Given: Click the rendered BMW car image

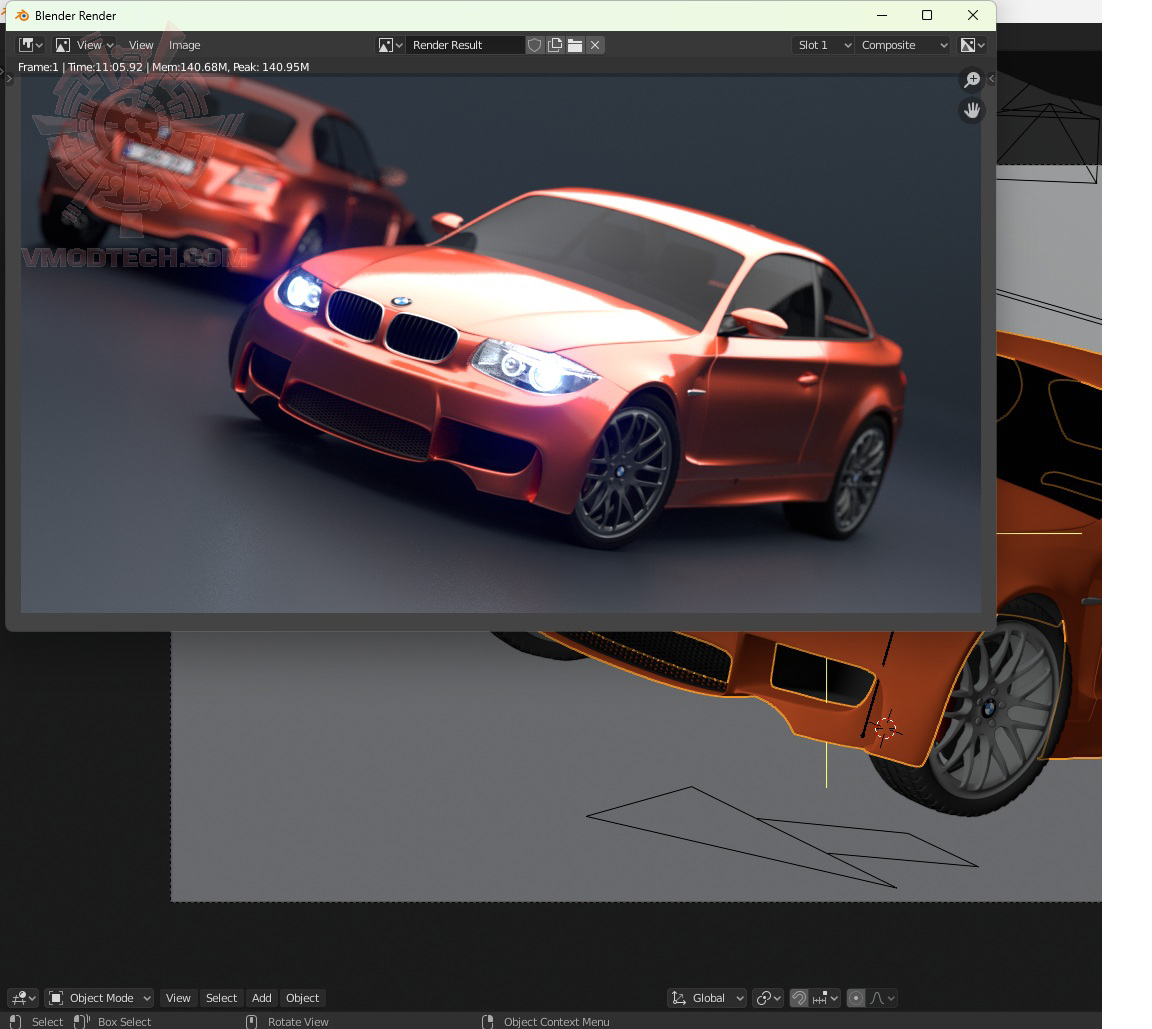Looking at the screenshot, I should coord(501,344).
